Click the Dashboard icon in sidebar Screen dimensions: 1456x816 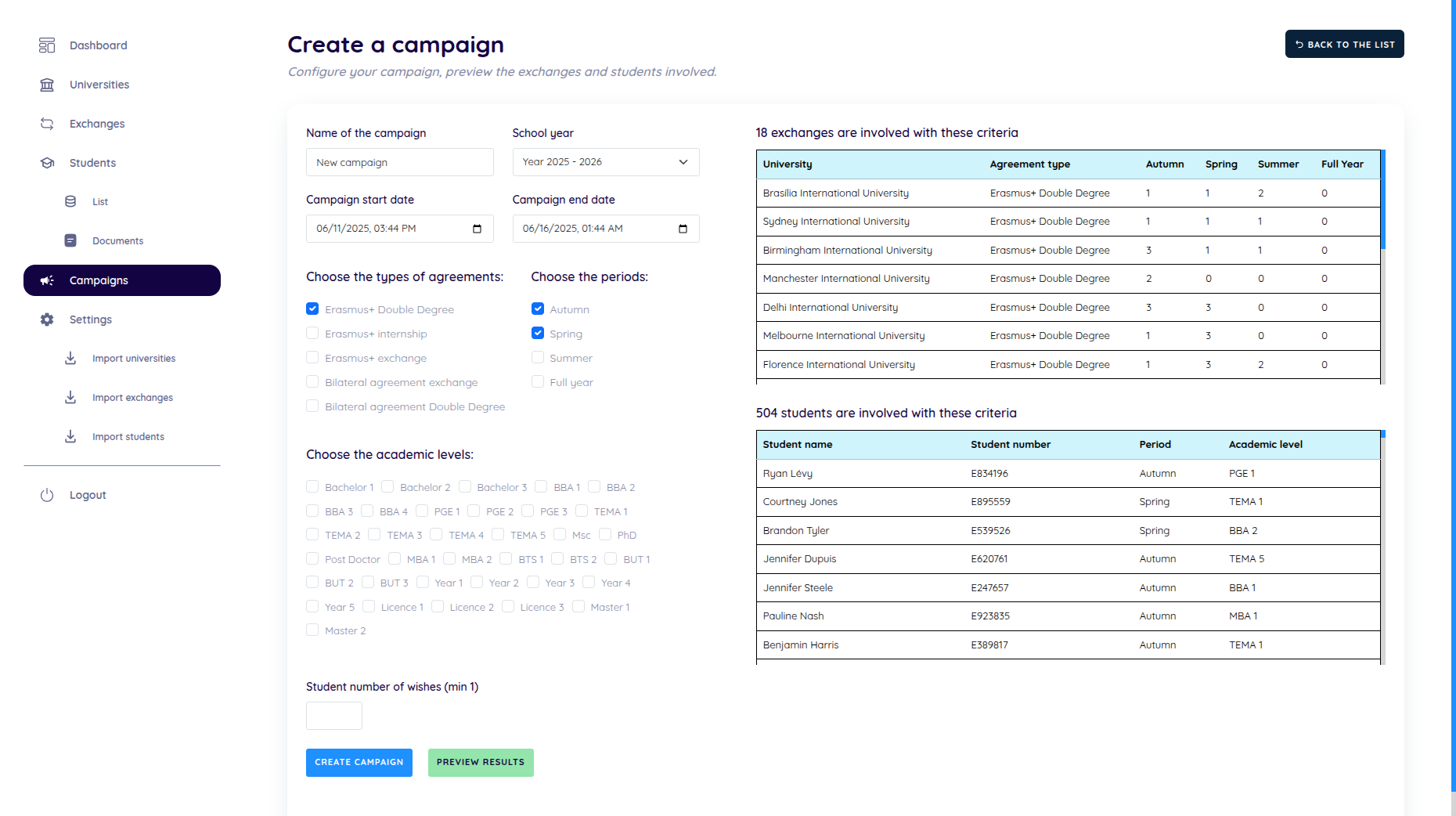[x=47, y=45]
